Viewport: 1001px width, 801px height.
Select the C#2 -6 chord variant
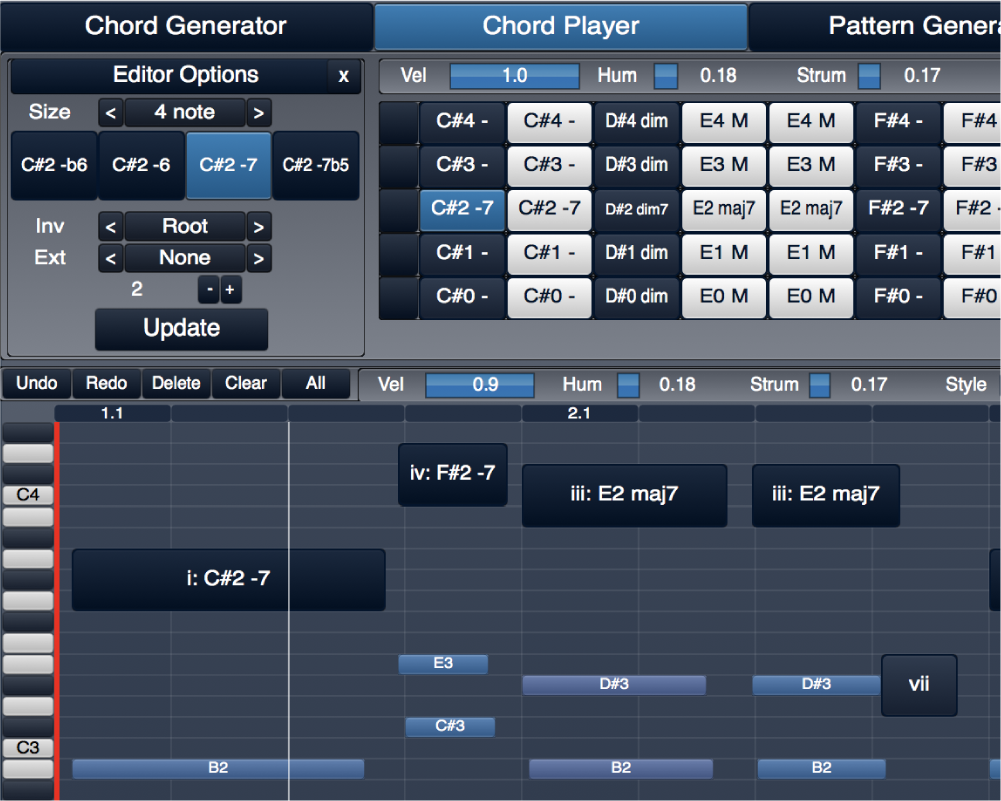pyautogui.click(x=141, y=166)
